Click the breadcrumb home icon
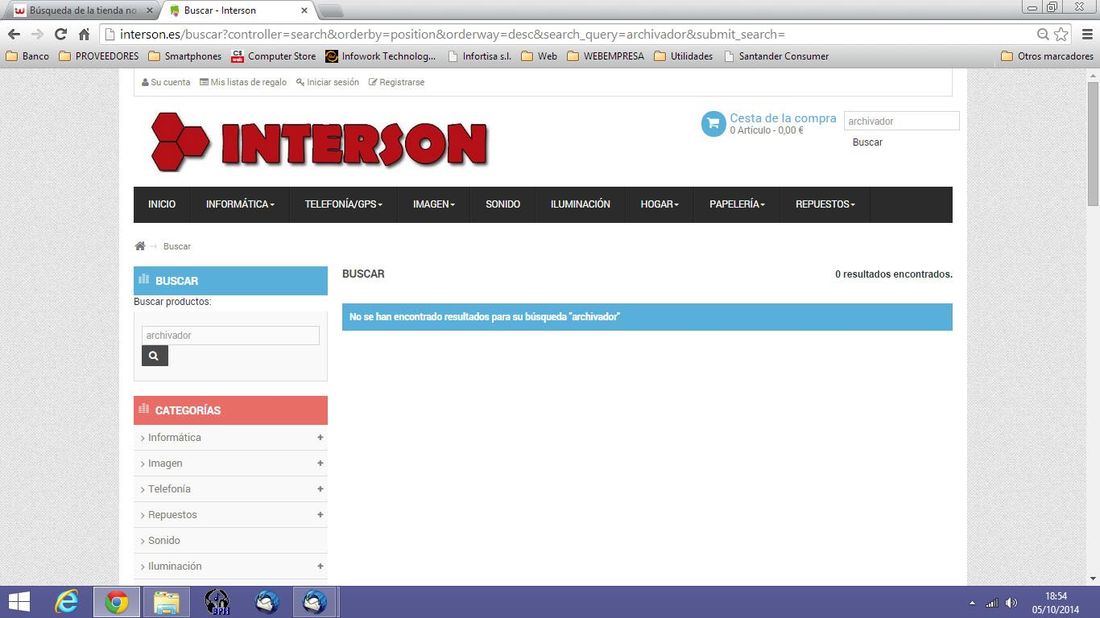 [140, 246]
